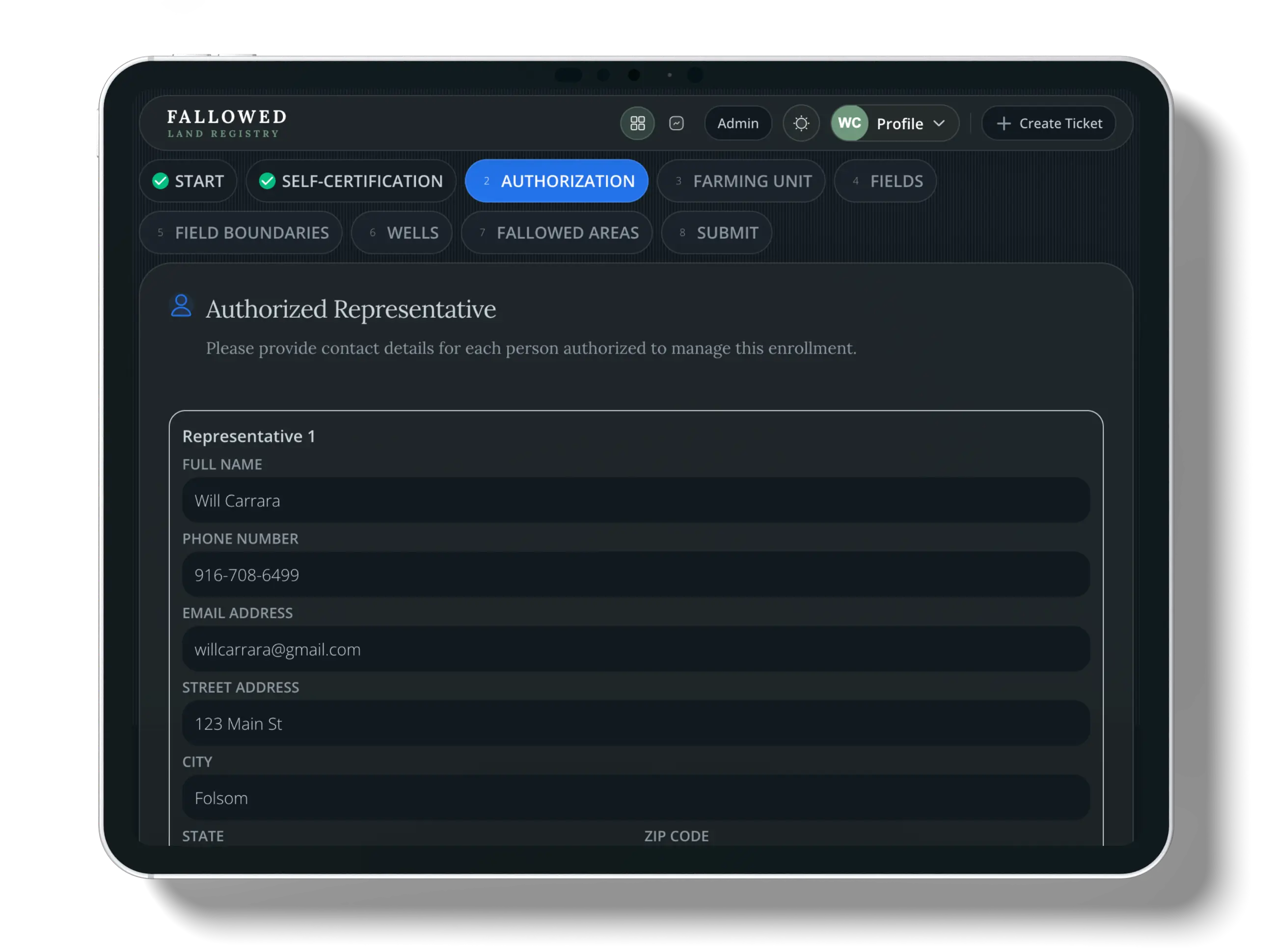Image resolution: width=1276 pixels, height=952 pixels.
Task: Select the completed START step
Action: click(x=188, y=181)
